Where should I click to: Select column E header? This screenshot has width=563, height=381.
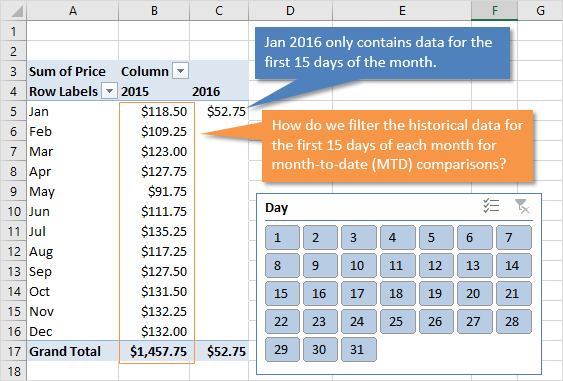click(402, 10)
